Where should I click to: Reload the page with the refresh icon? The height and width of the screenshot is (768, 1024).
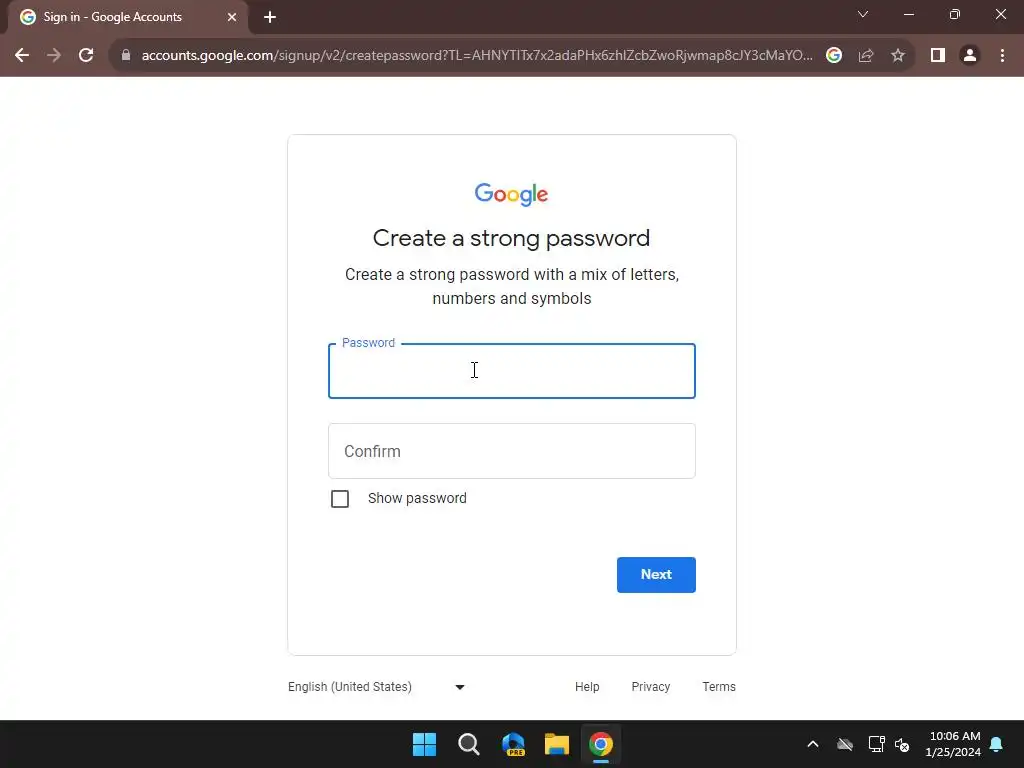tap(86, 56)
